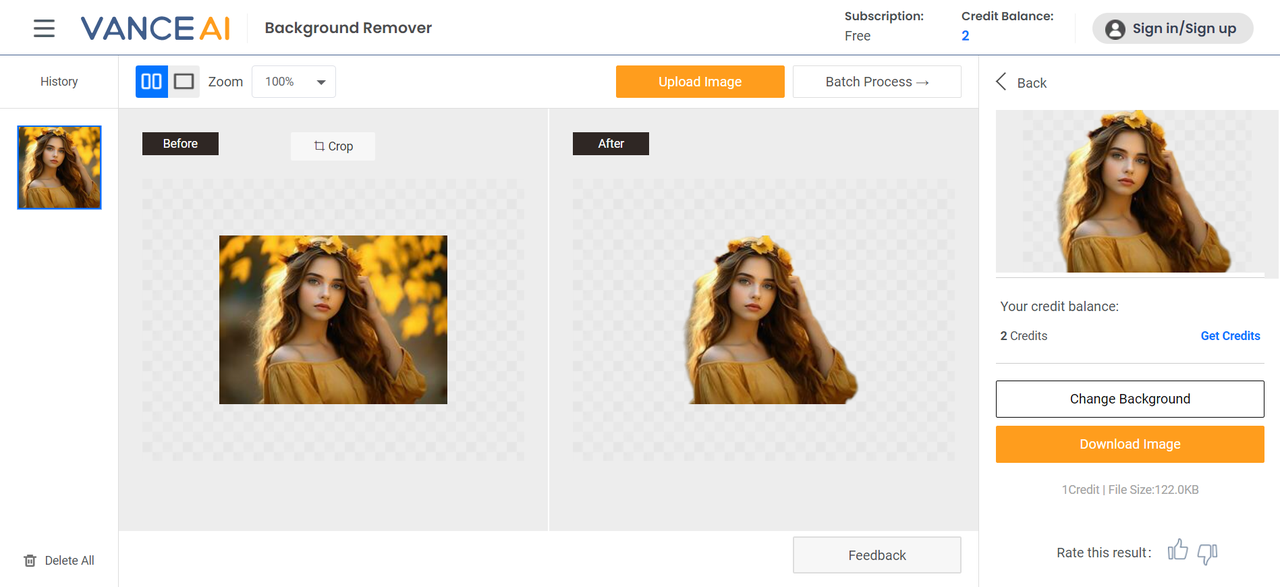Click Download Image
Viewport: 1280px width, 587px height.
(1130, 444)
